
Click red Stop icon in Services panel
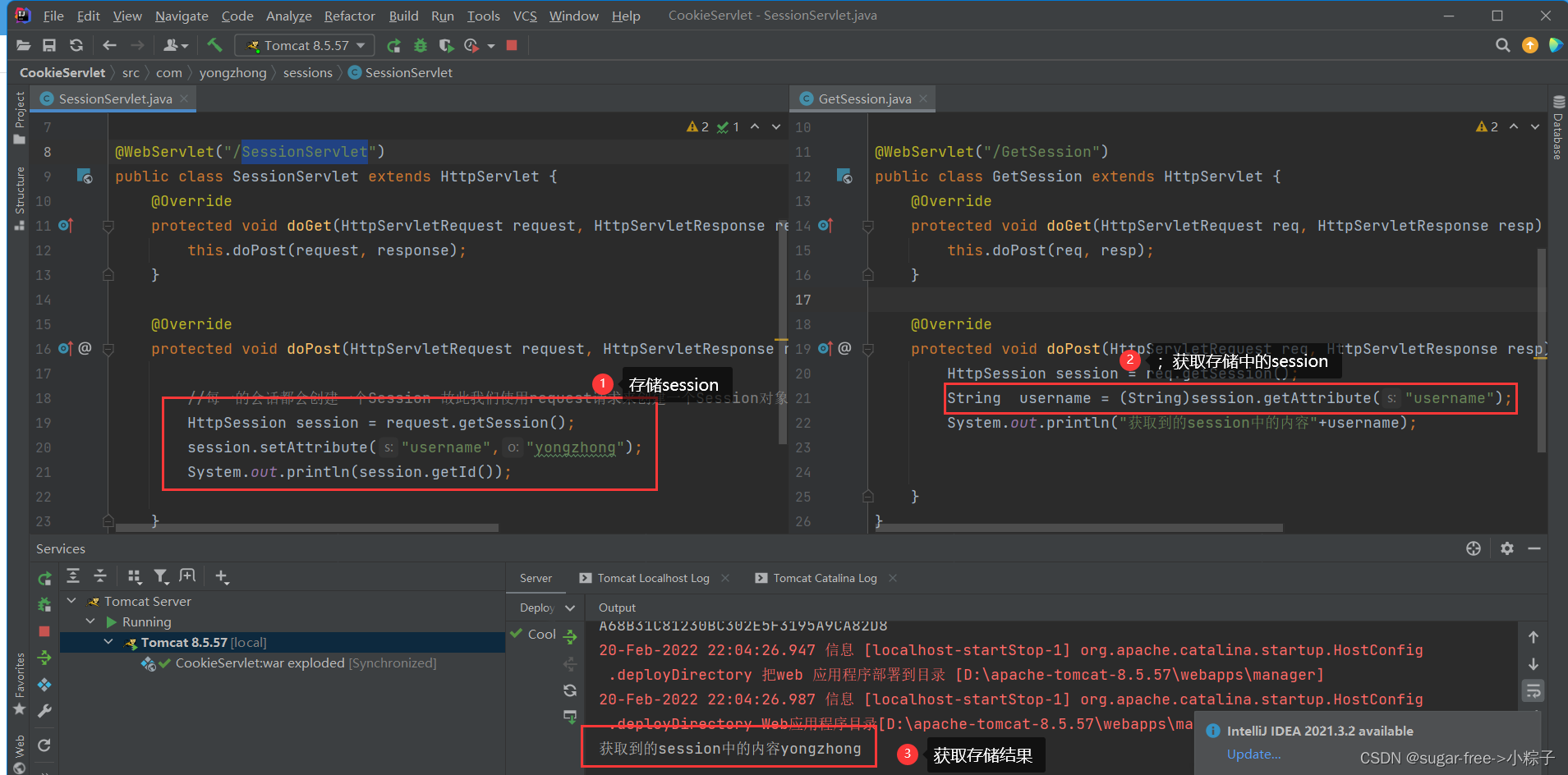click(44, 631)
